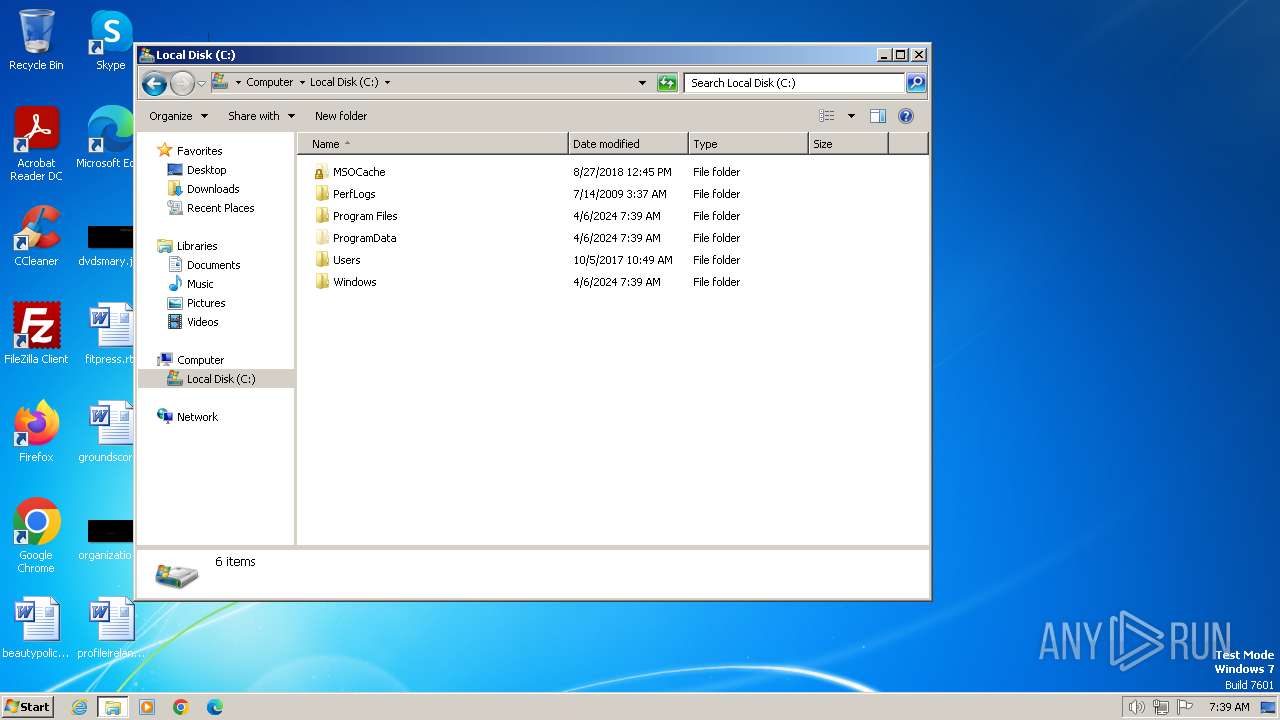Click the 7:39 AM taskbar clock

[x=1229, y=707]
